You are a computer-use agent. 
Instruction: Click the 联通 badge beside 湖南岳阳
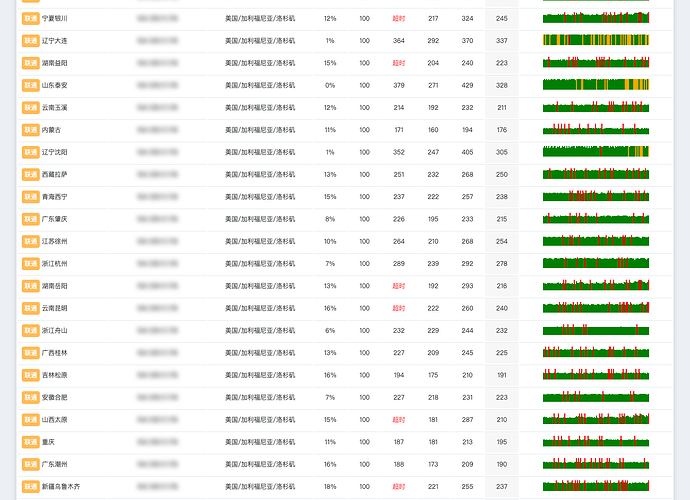[x=30, y=286]
